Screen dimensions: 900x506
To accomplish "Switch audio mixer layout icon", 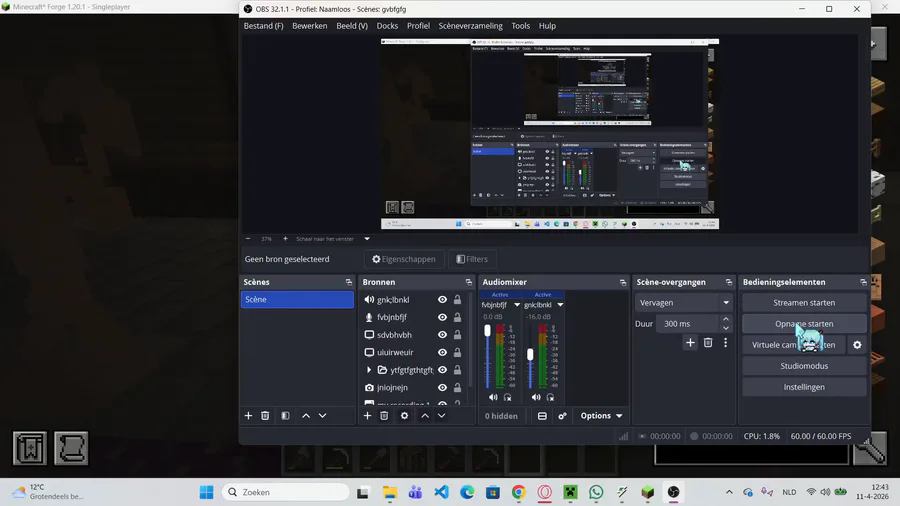I will (542, 416).
